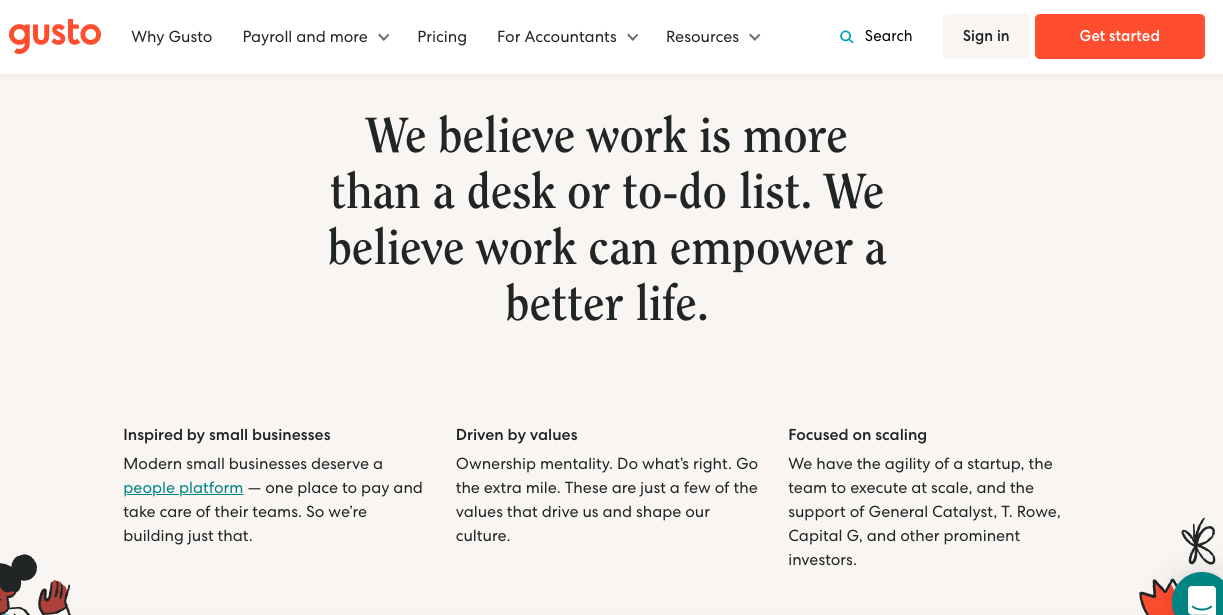Click the Get started button
1223x615 pixels.
click(x=1120, y=36)
